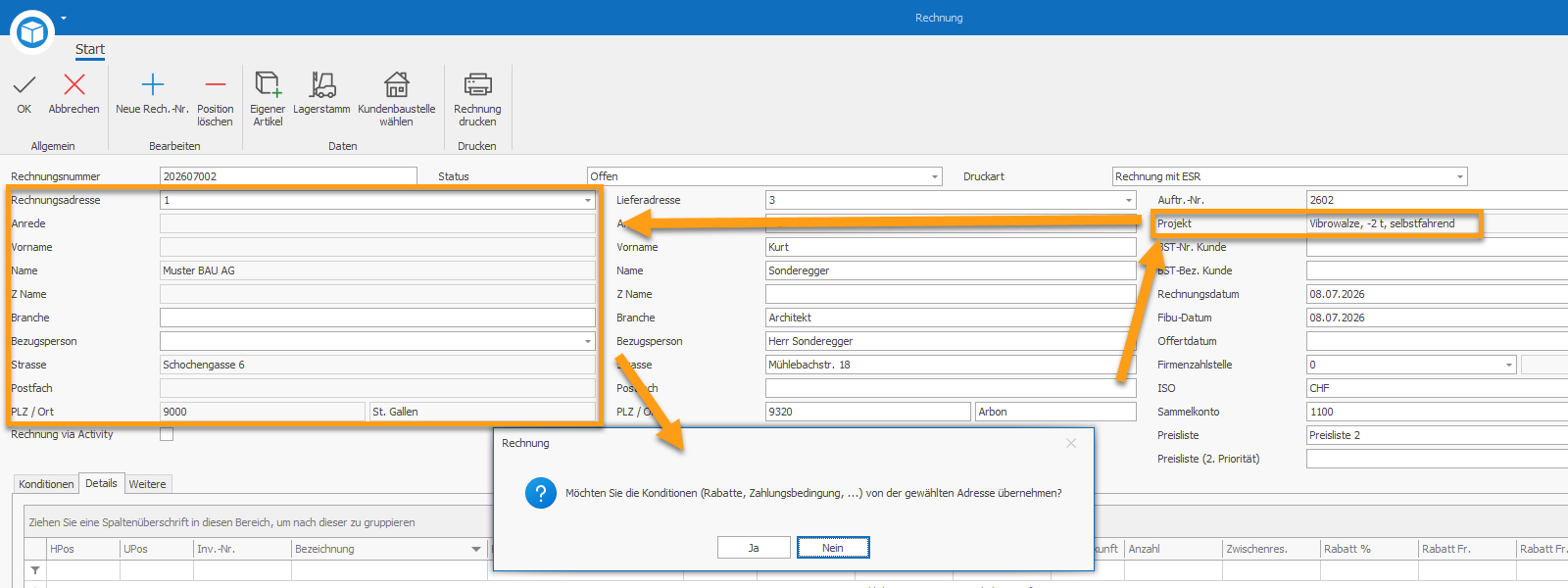The width and height of the screenshot is (1568, 588).
Task: Click the OK checkmark icon
Action: [24, 85]
